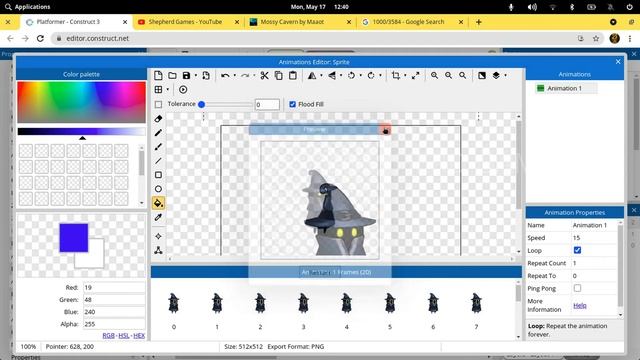Uncheck the Loop checkbox
Viewport: 640px width, 360px height.
pyautogui.click(x=577, y=250)
